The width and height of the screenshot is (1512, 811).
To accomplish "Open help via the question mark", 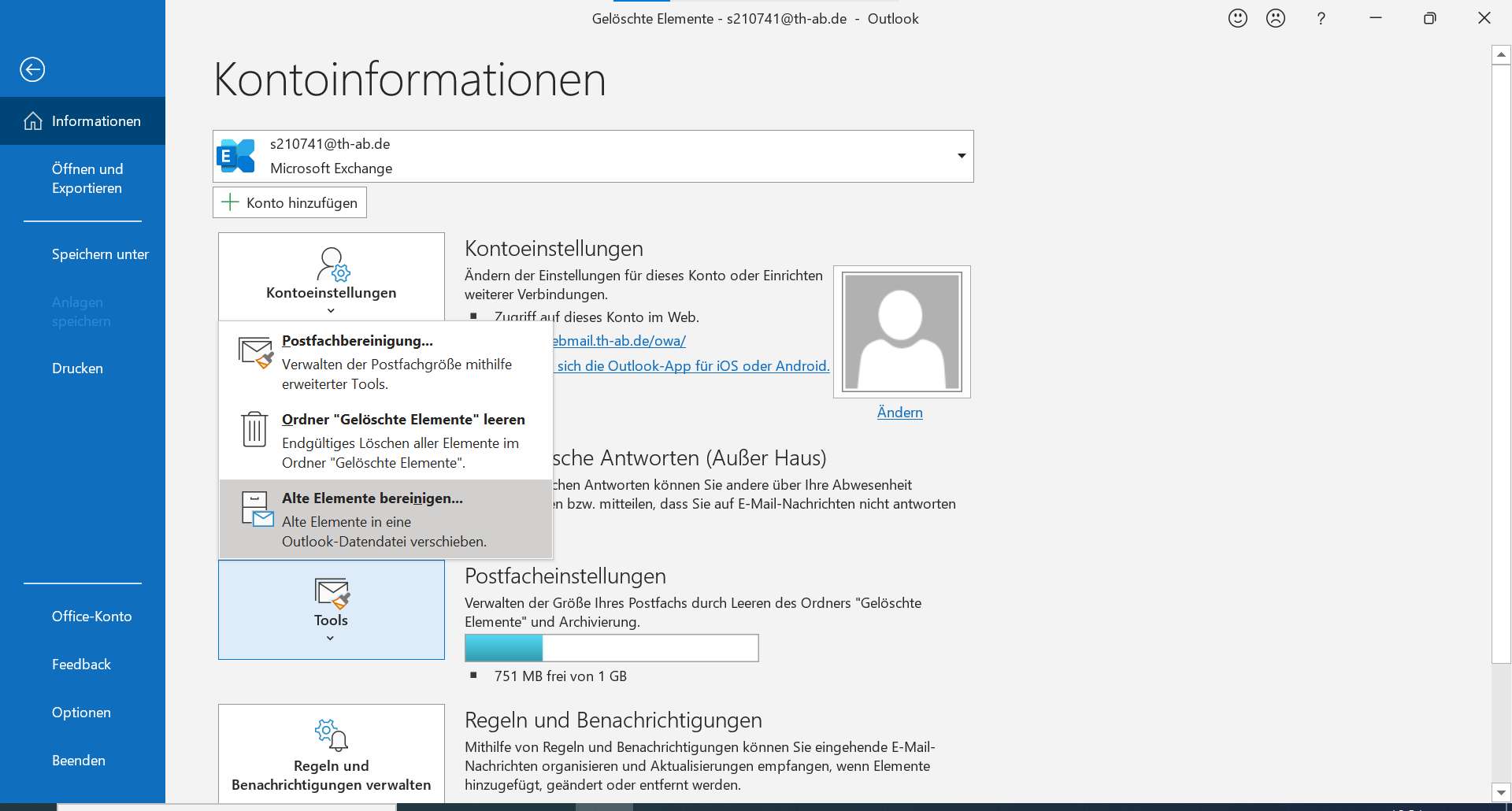I will tap(1321, 18).
